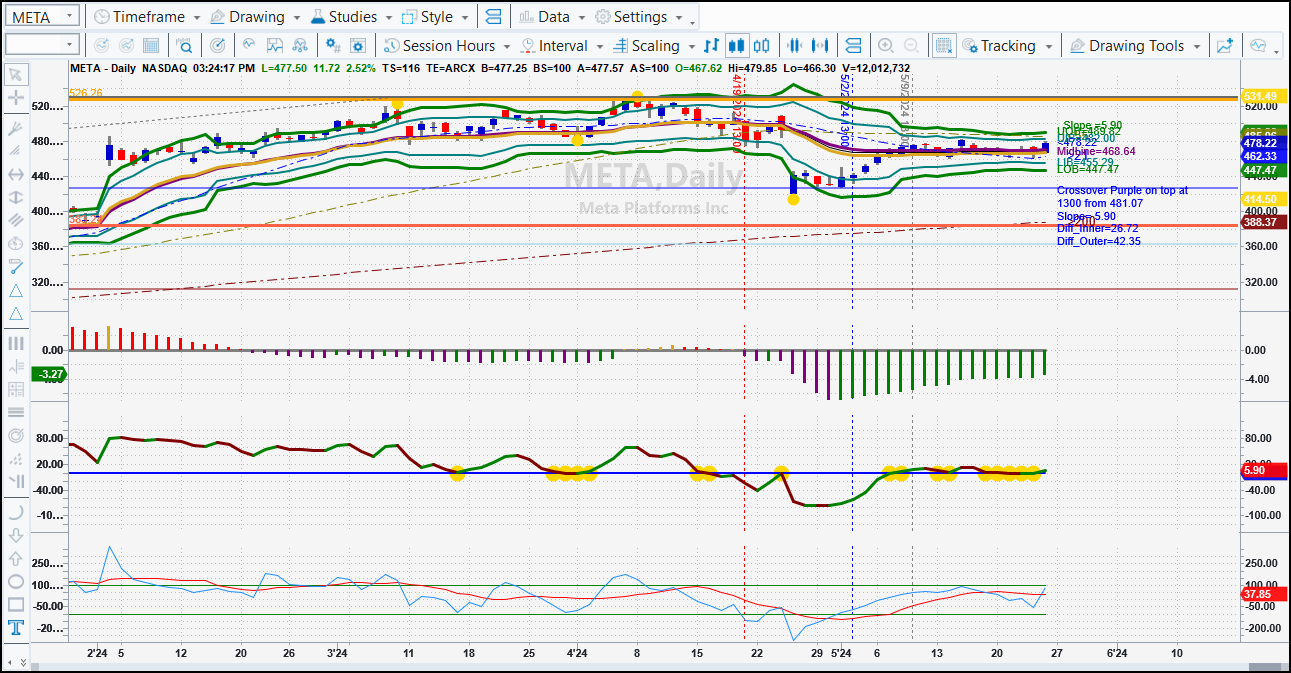Open the Data menu

[x=552, y=17]
